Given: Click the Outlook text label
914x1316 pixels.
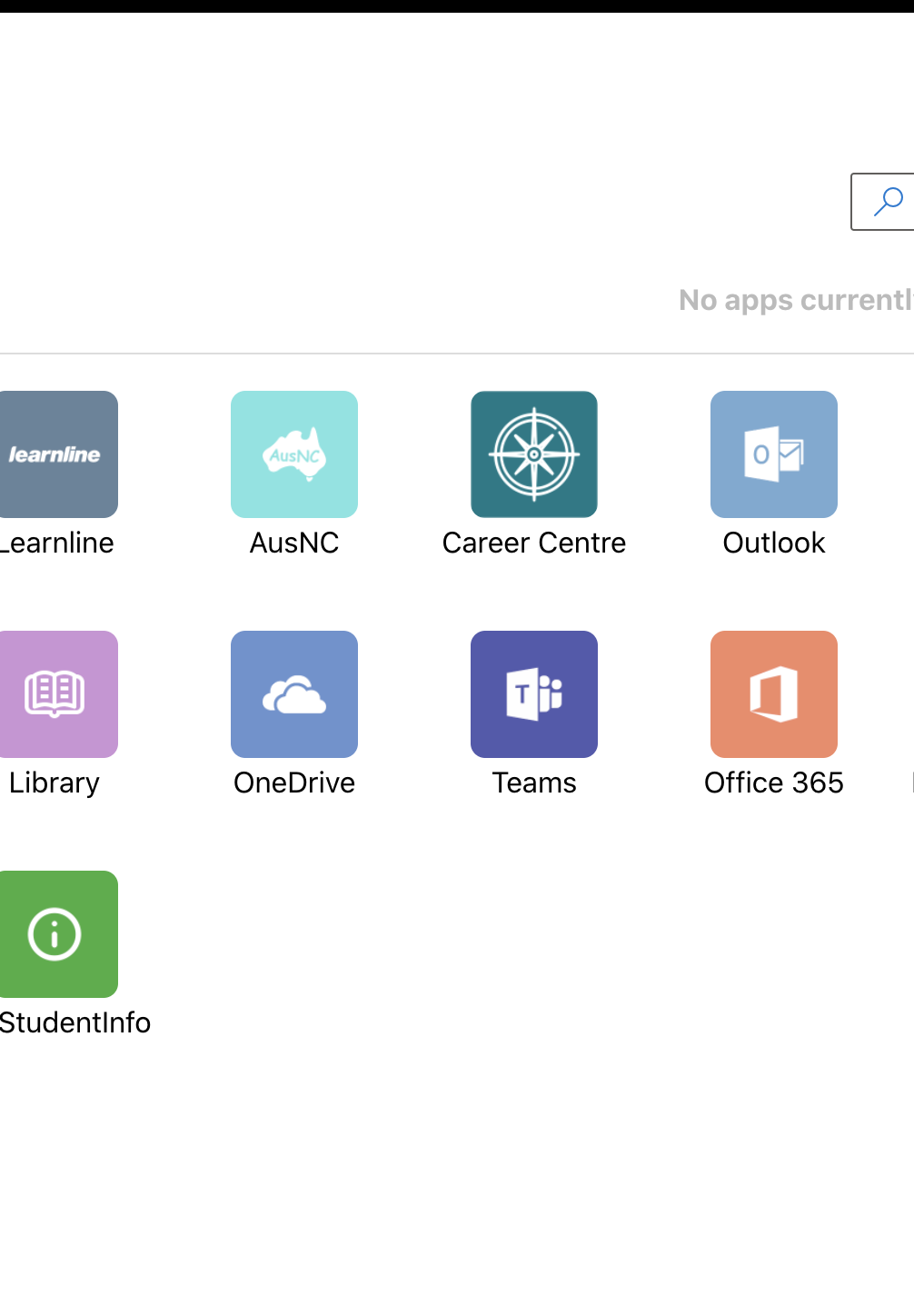Looking at the screenshot, I should point(774,543).
